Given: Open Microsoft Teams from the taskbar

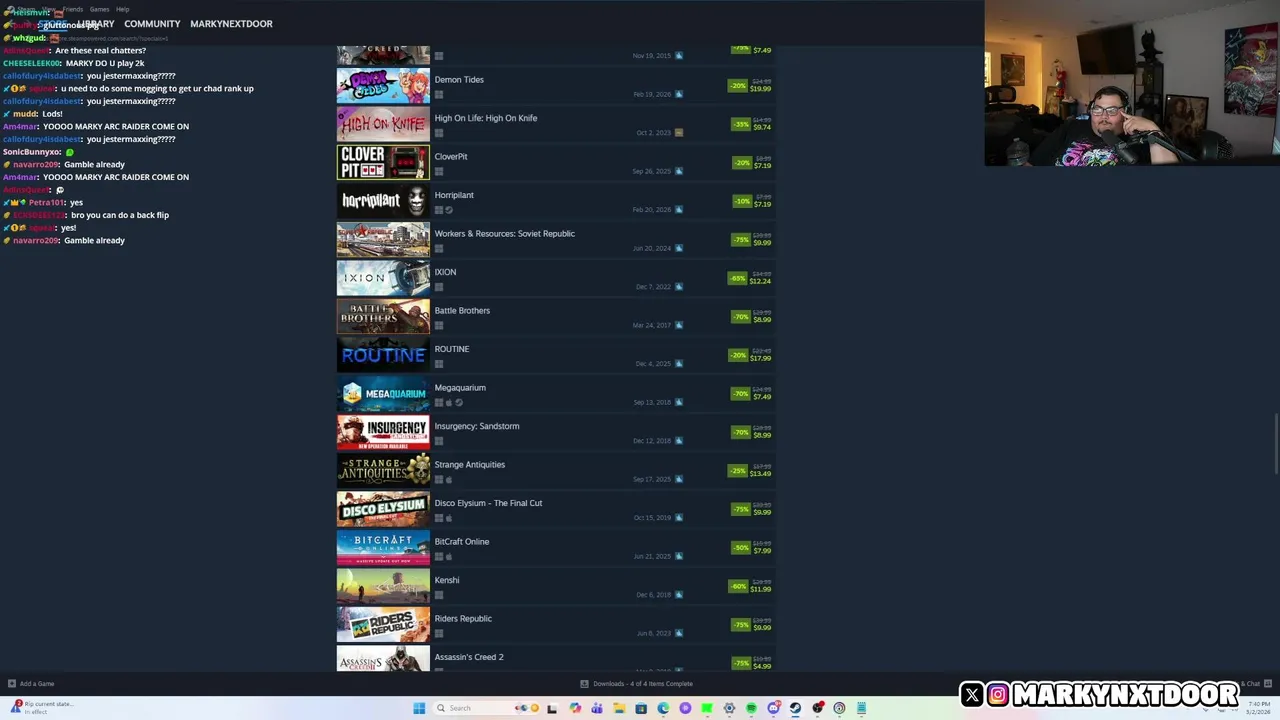Looking at the screenshot, I should (597, 708).
